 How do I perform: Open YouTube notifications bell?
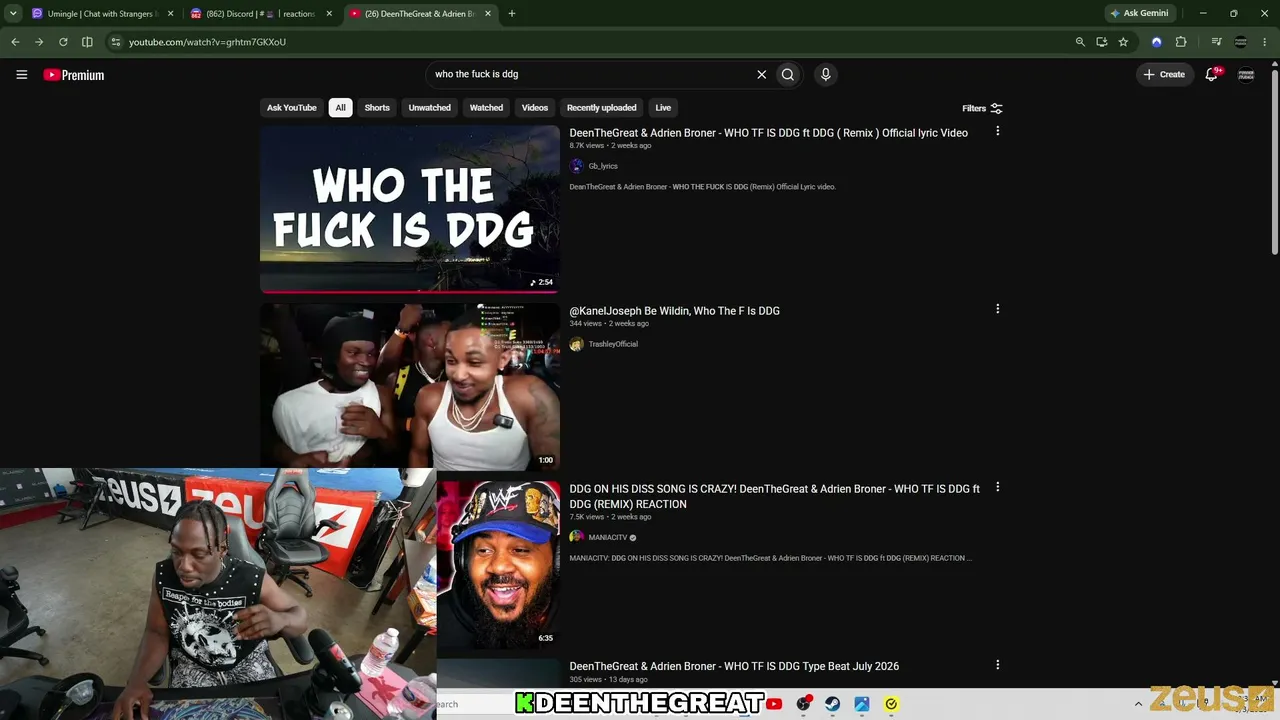click(x=1212, y=74)
